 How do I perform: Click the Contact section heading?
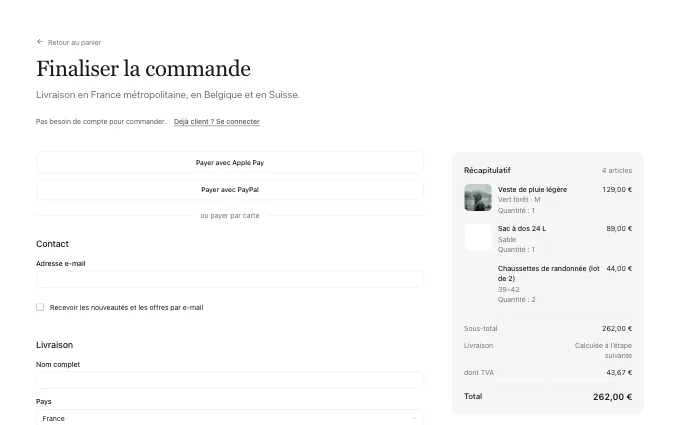52,244
